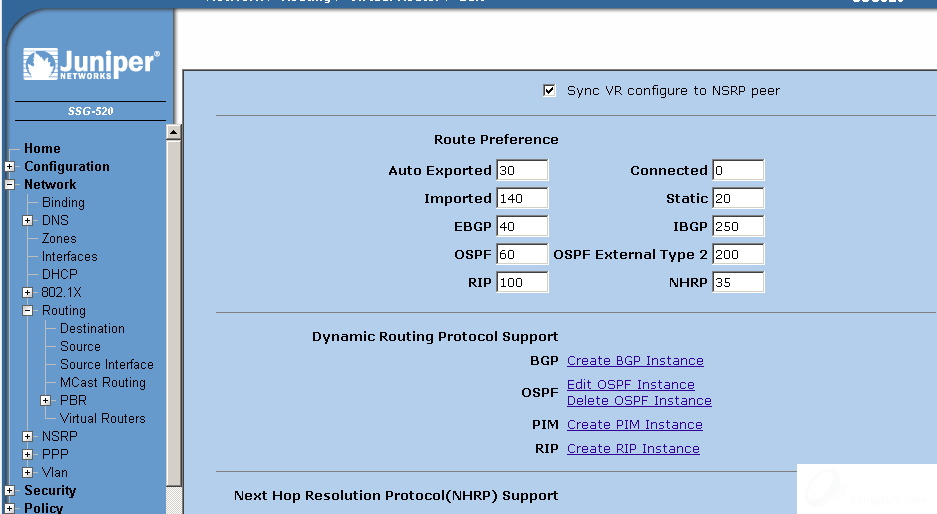
Task: Uncheck Sync VR configure to NSRP peer
Action: 549,91
